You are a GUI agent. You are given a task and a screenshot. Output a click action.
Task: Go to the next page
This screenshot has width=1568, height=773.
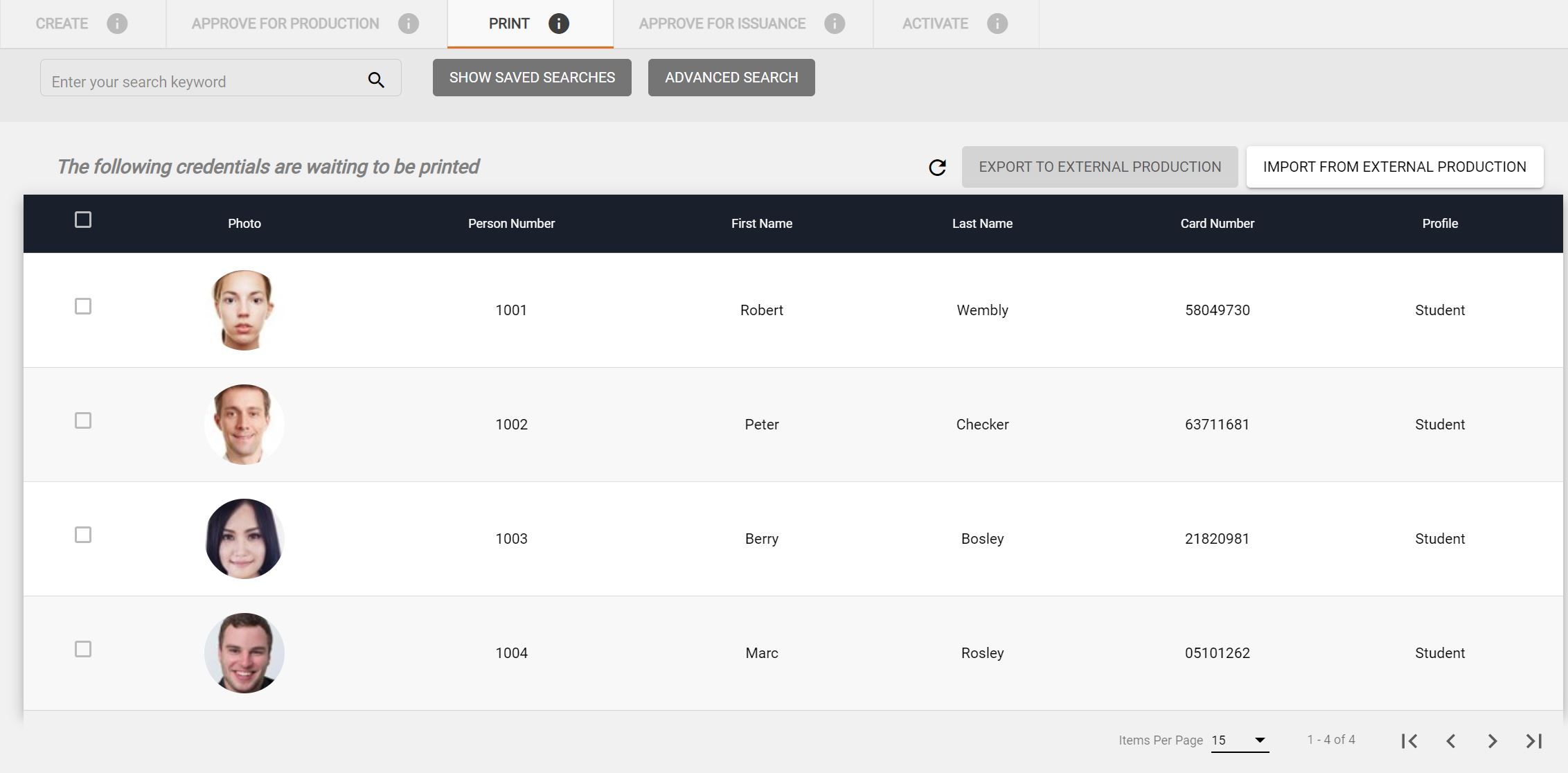click(1493, 741)
